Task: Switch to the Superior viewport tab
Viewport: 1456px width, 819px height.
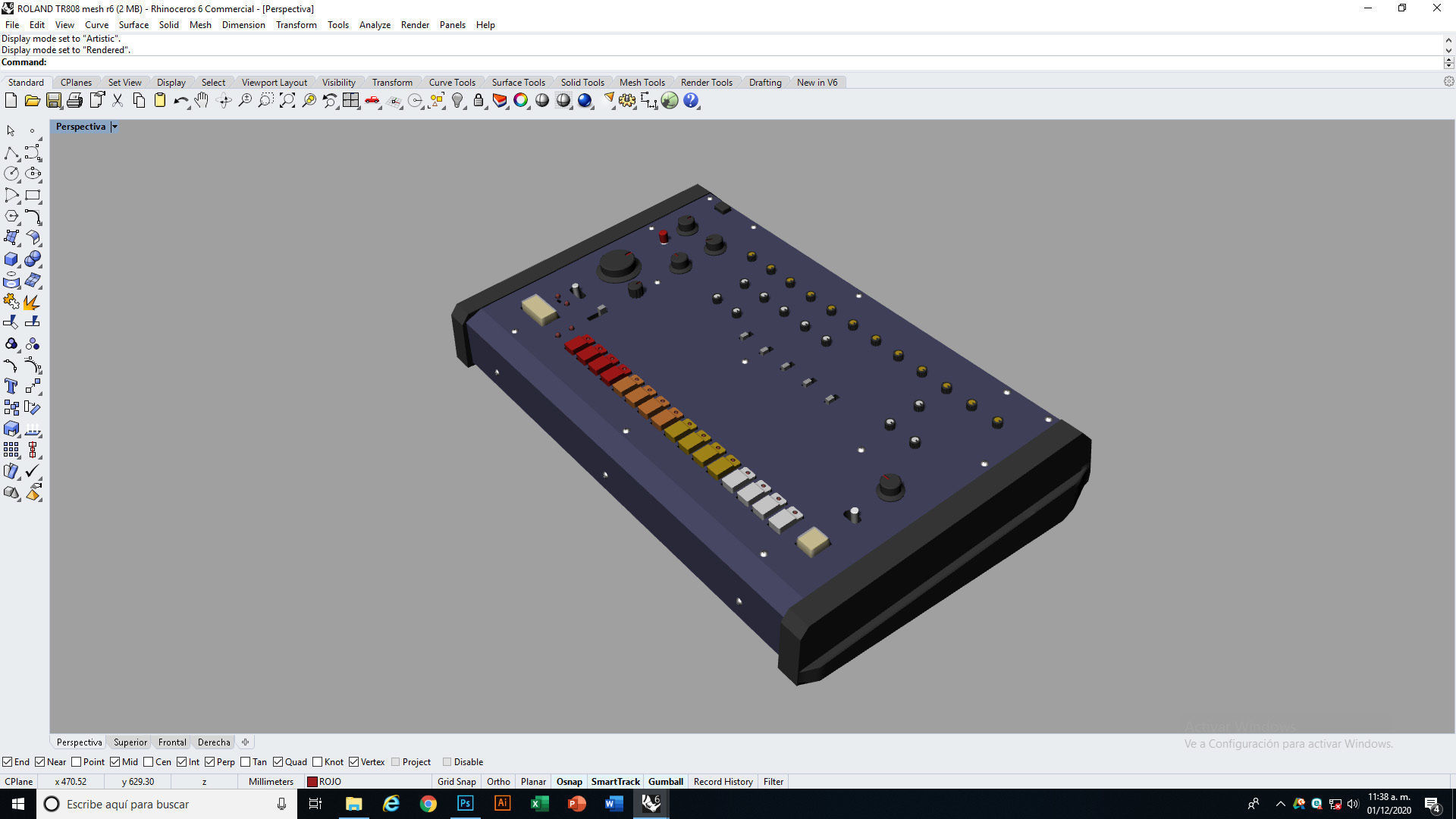Action: [130, 742]
